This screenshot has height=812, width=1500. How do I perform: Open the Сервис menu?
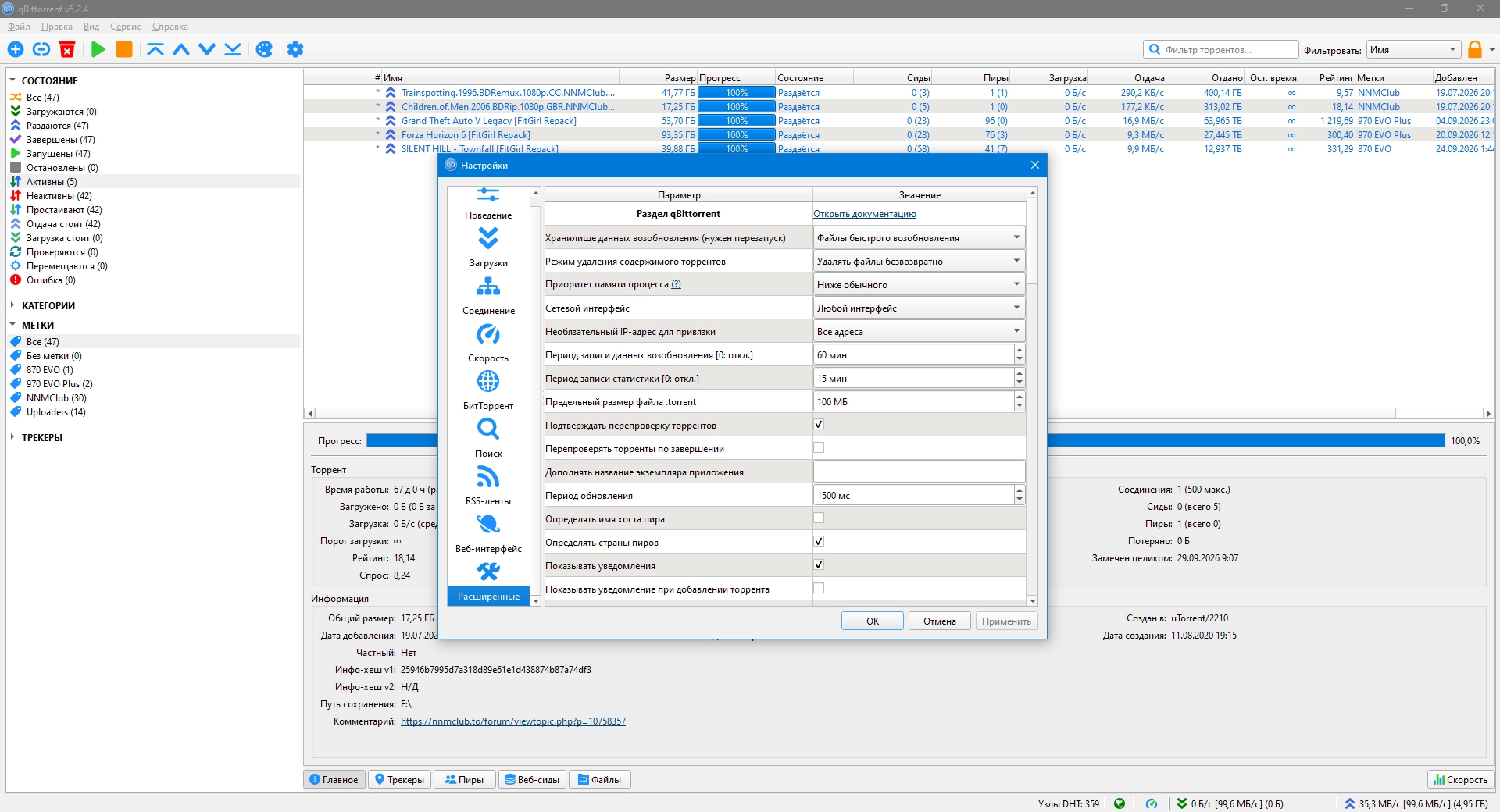126,27
